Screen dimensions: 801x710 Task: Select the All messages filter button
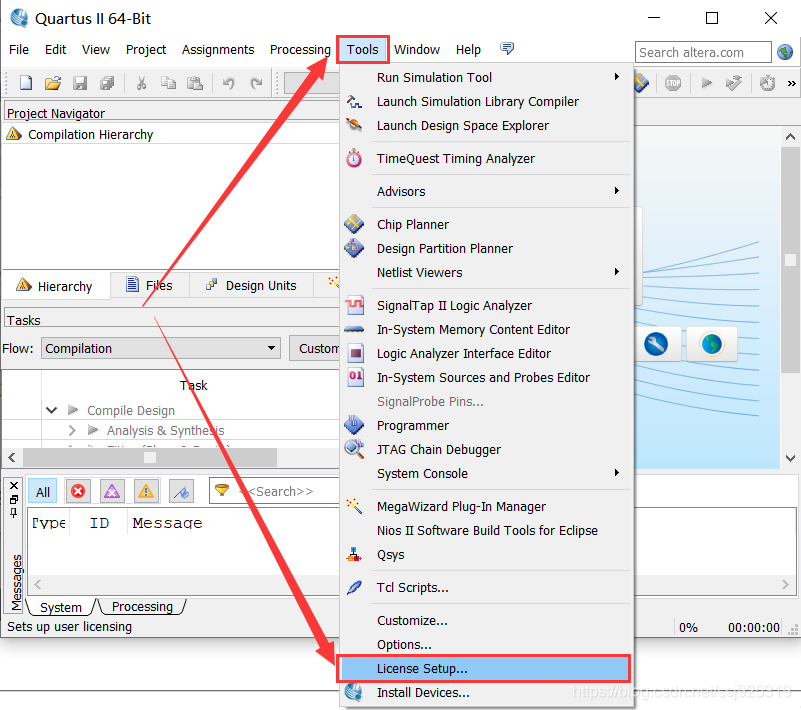(42, 491)
